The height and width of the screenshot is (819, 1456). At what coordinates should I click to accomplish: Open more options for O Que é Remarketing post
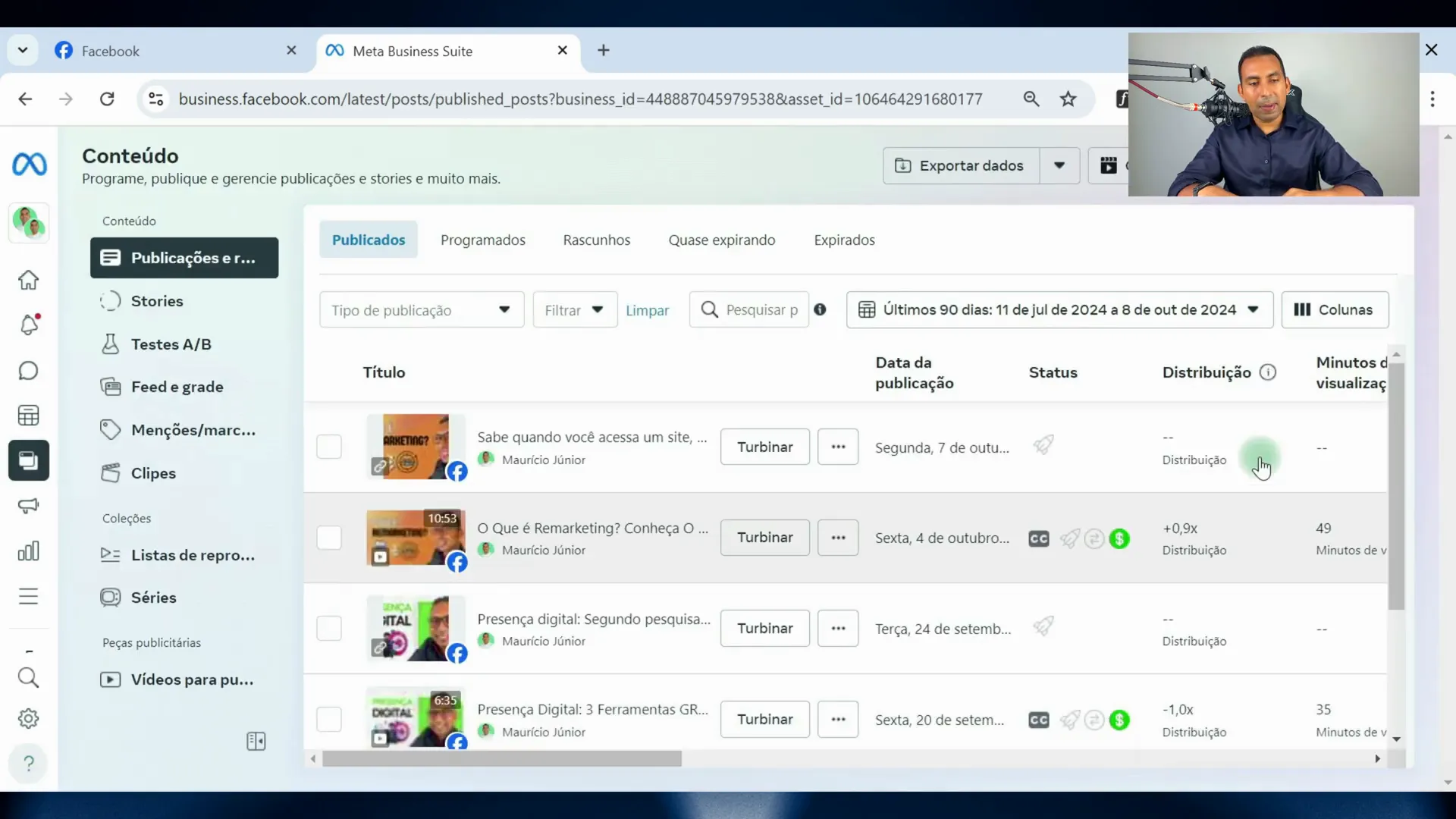[x=838, y=538]
